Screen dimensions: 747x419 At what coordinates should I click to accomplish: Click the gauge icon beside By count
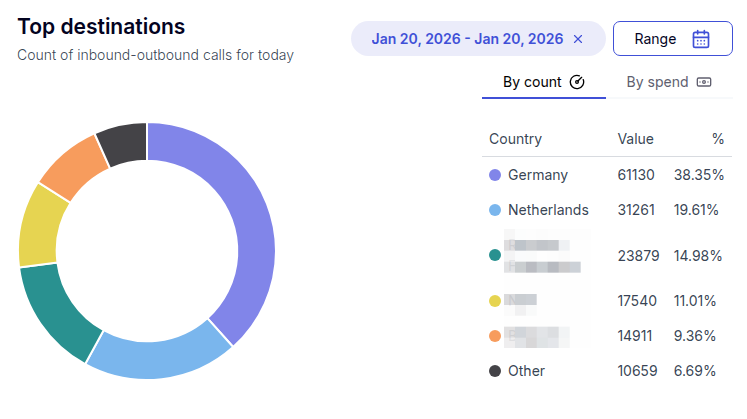(x=577, y=82)
